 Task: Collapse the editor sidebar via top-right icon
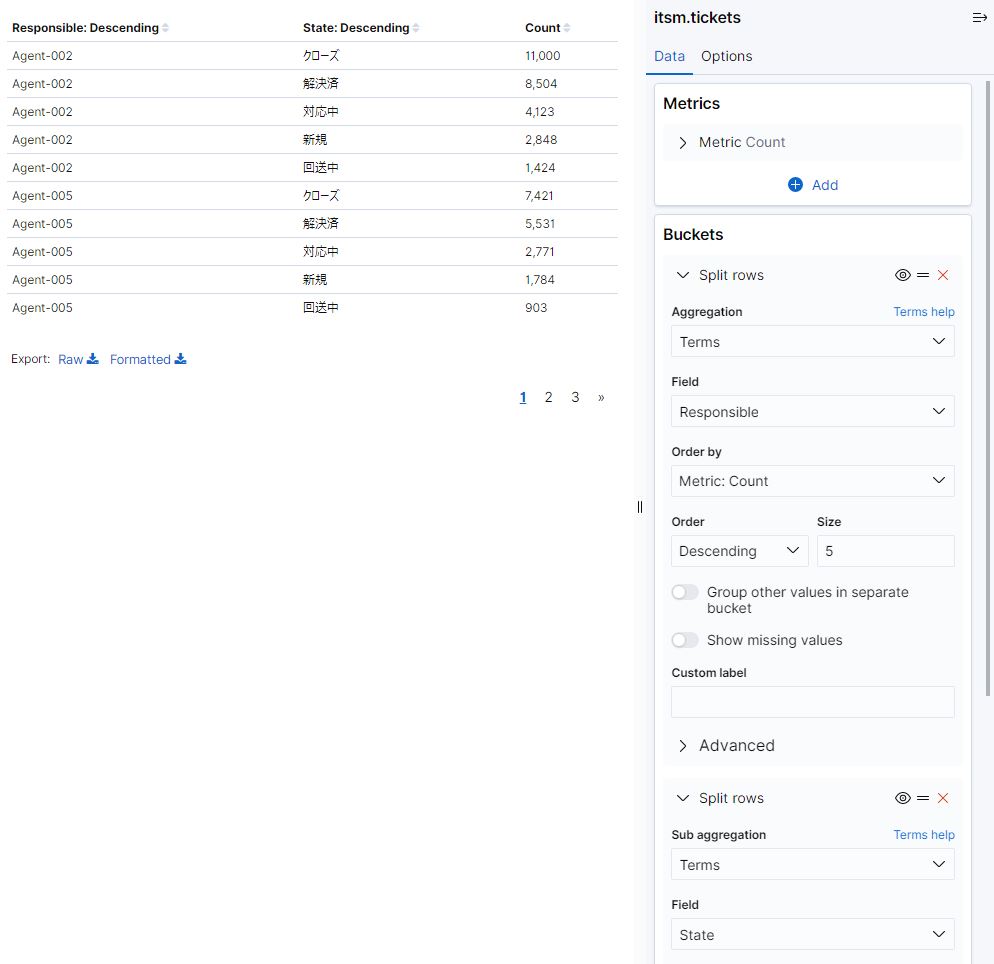pyautogui.click(x=979, y=18)
